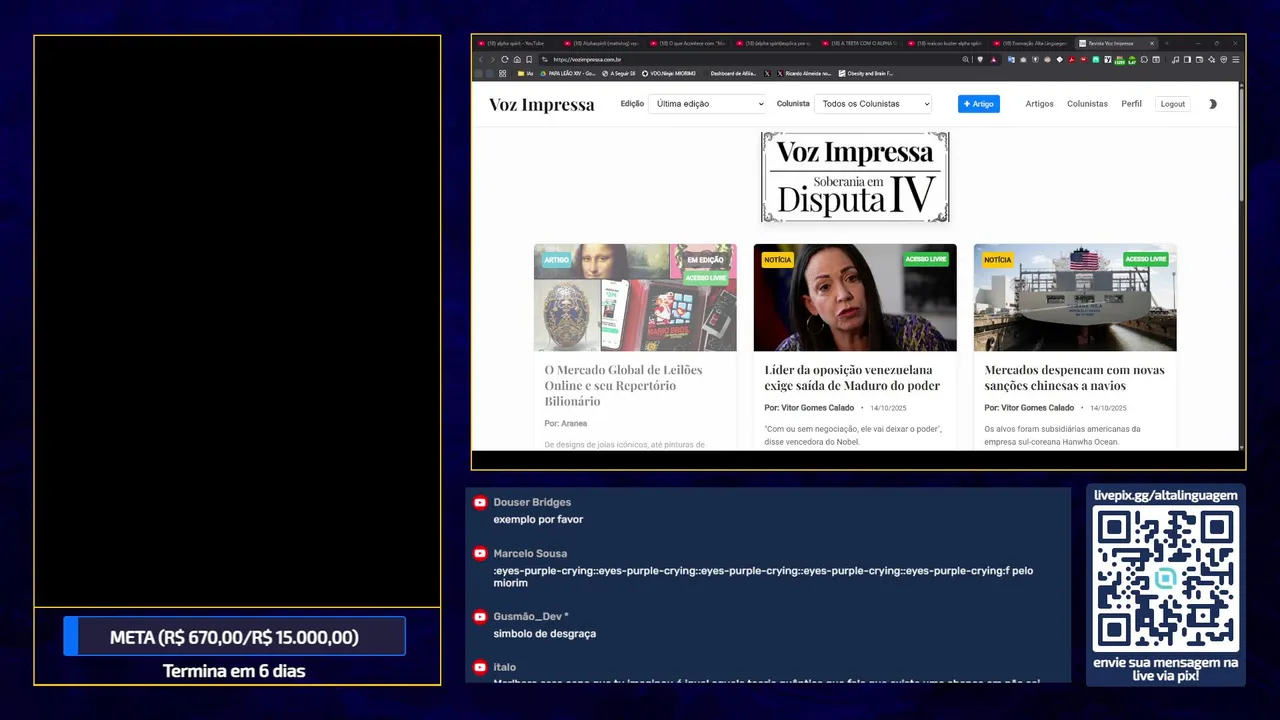Click the Voz Impressa Soberania em Disputa IV banner

point(855,177)
